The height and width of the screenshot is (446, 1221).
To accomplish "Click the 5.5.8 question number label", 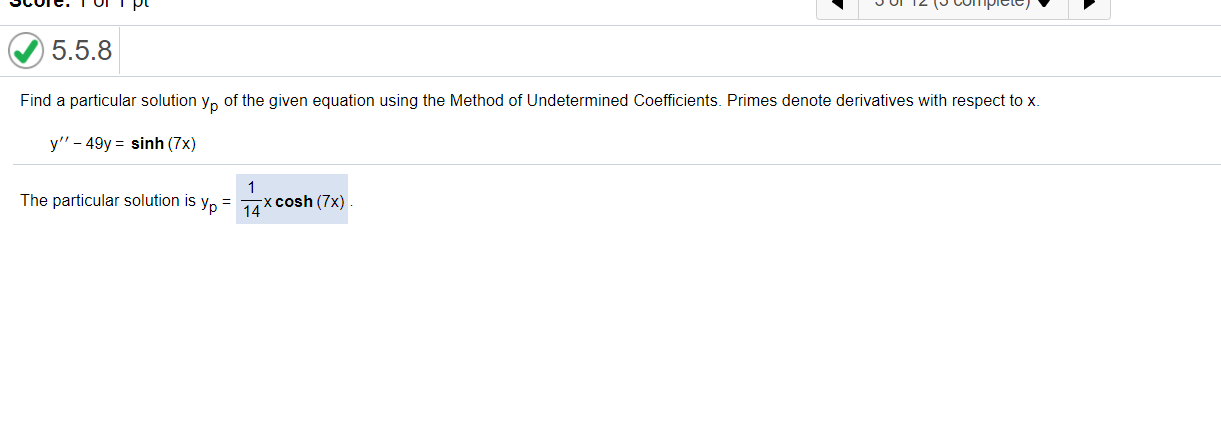I will (82, 51).
